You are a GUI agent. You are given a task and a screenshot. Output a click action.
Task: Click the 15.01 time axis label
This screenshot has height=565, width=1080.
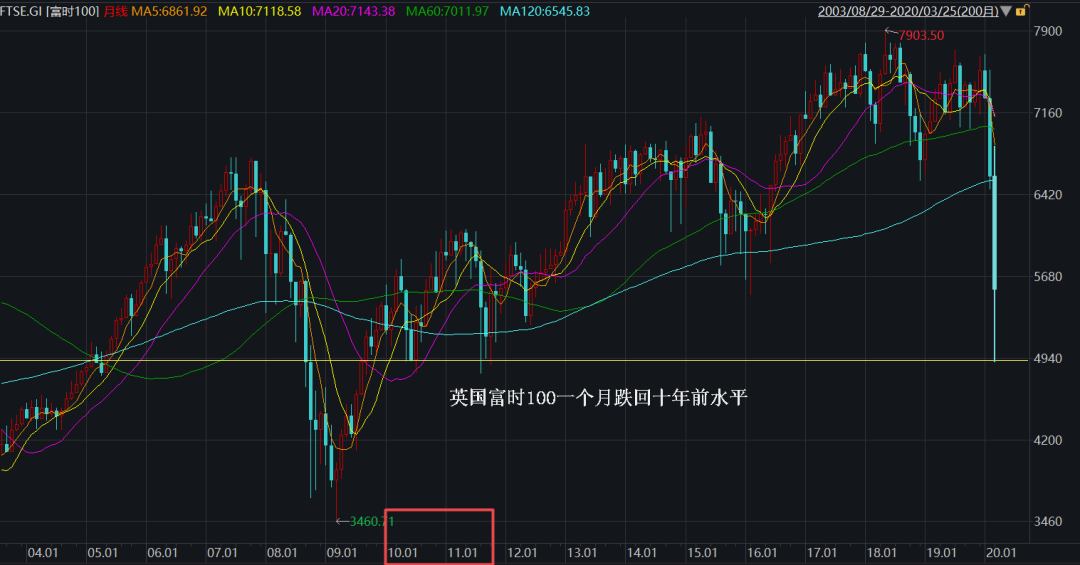[702, 553]
